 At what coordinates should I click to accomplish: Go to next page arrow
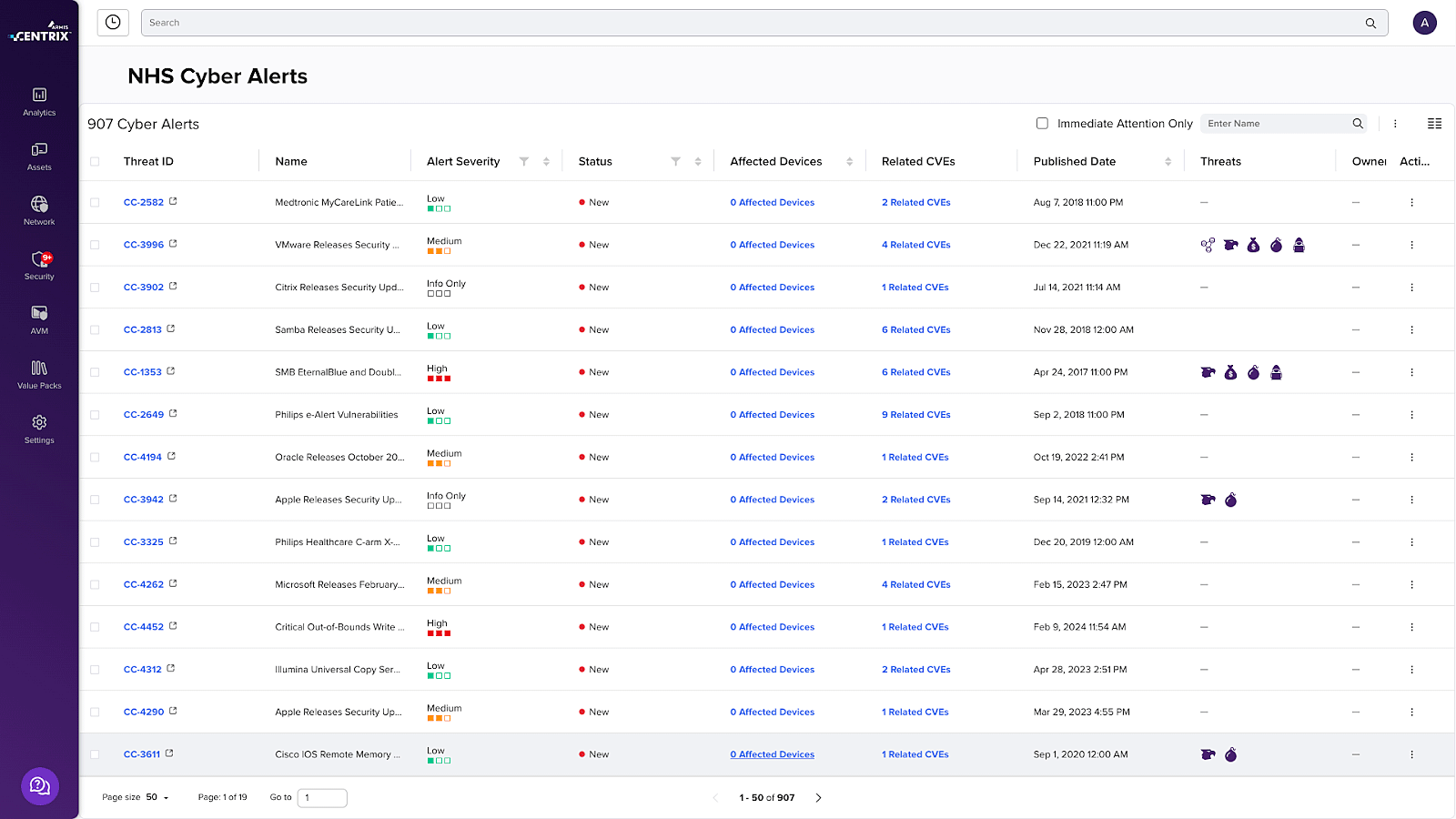(x=819, y=797)
